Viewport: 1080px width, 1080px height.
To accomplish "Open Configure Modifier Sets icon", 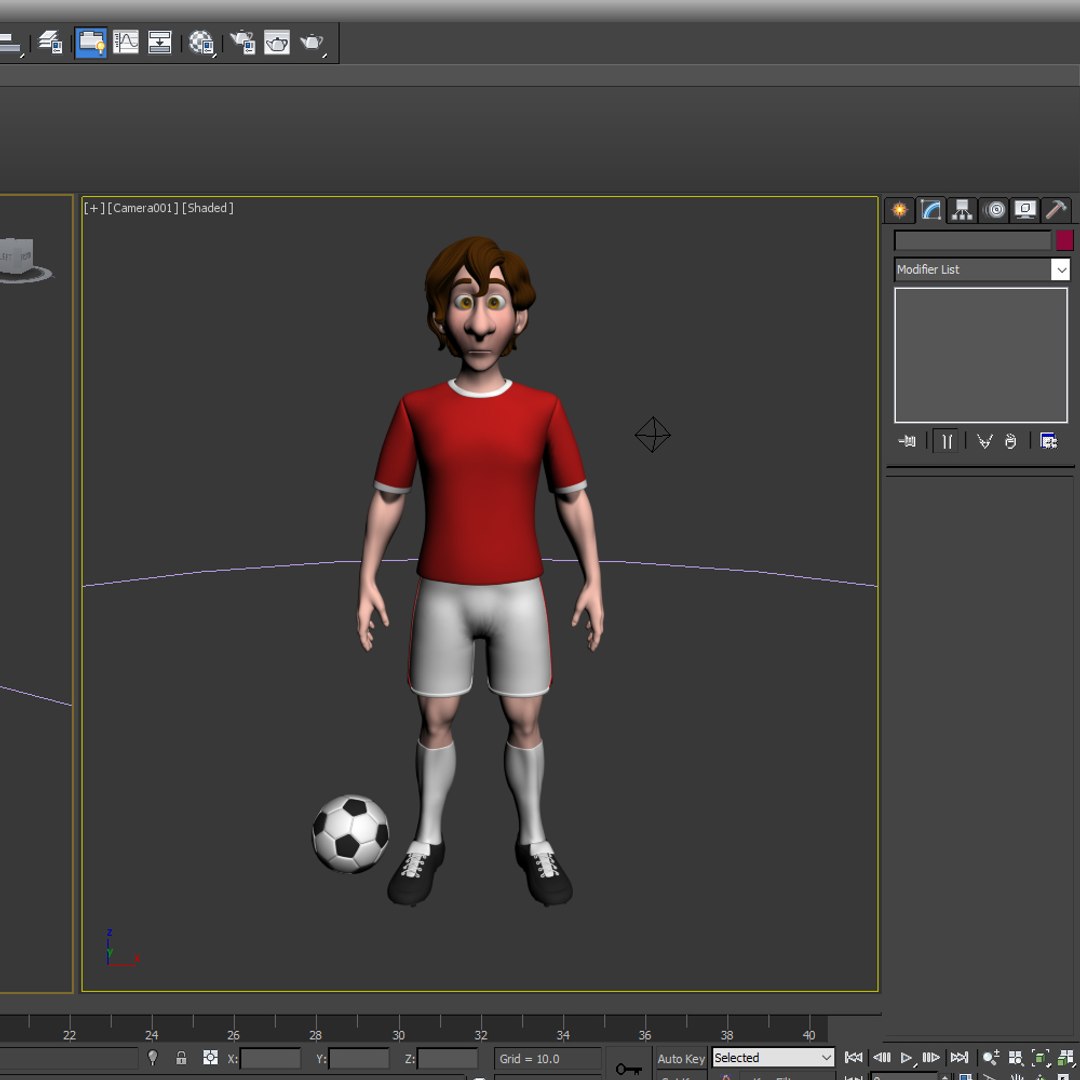I will tap(1048, 442).
